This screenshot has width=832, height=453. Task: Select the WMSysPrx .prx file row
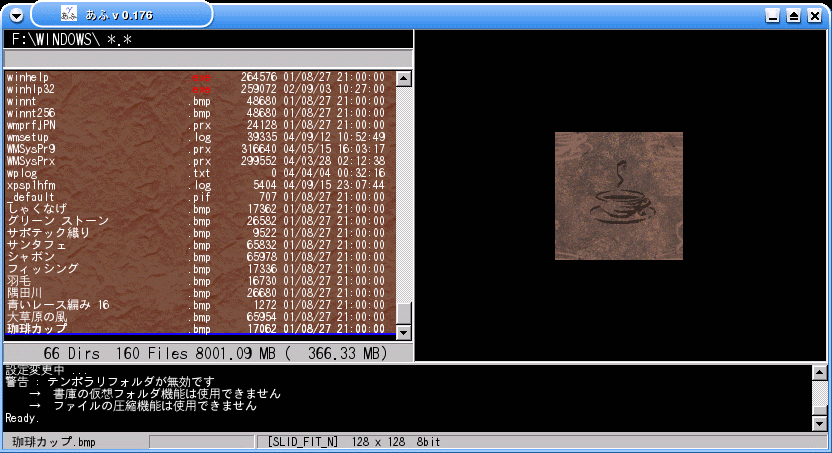[x=200, y=161]
